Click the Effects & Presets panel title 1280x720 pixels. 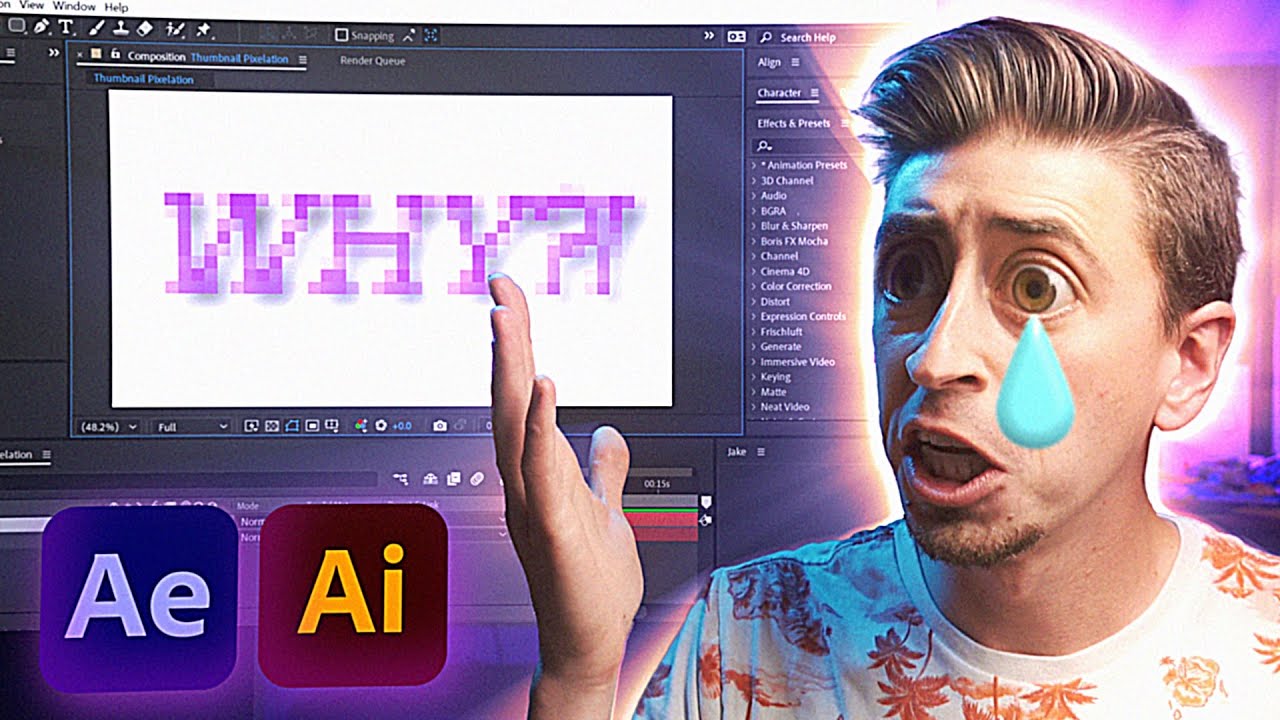[794, 123]
